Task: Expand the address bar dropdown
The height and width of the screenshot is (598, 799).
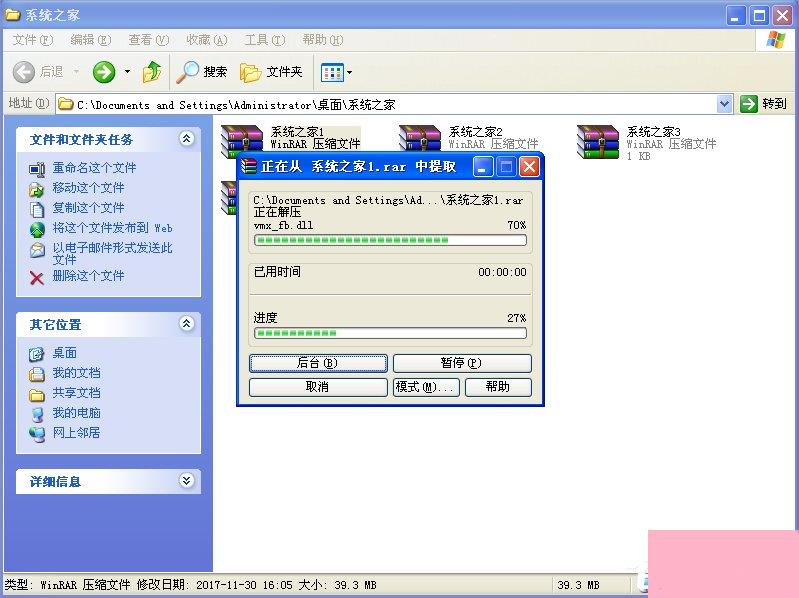Action: (x=724, y=104)
